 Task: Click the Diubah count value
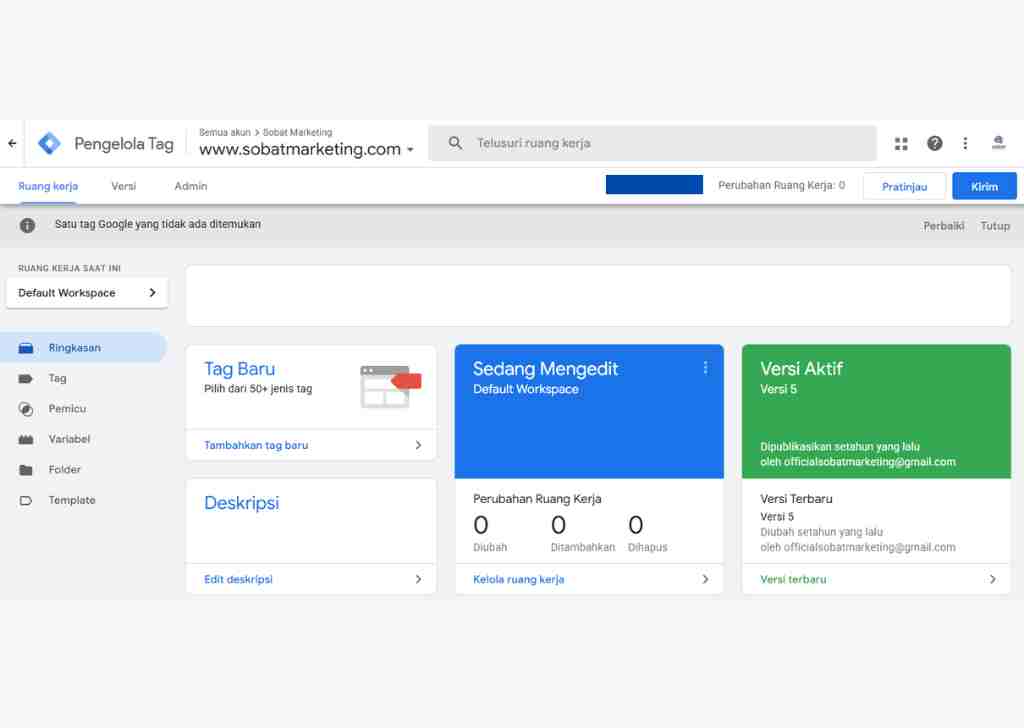pyautogui.click(x=481, y=525)
